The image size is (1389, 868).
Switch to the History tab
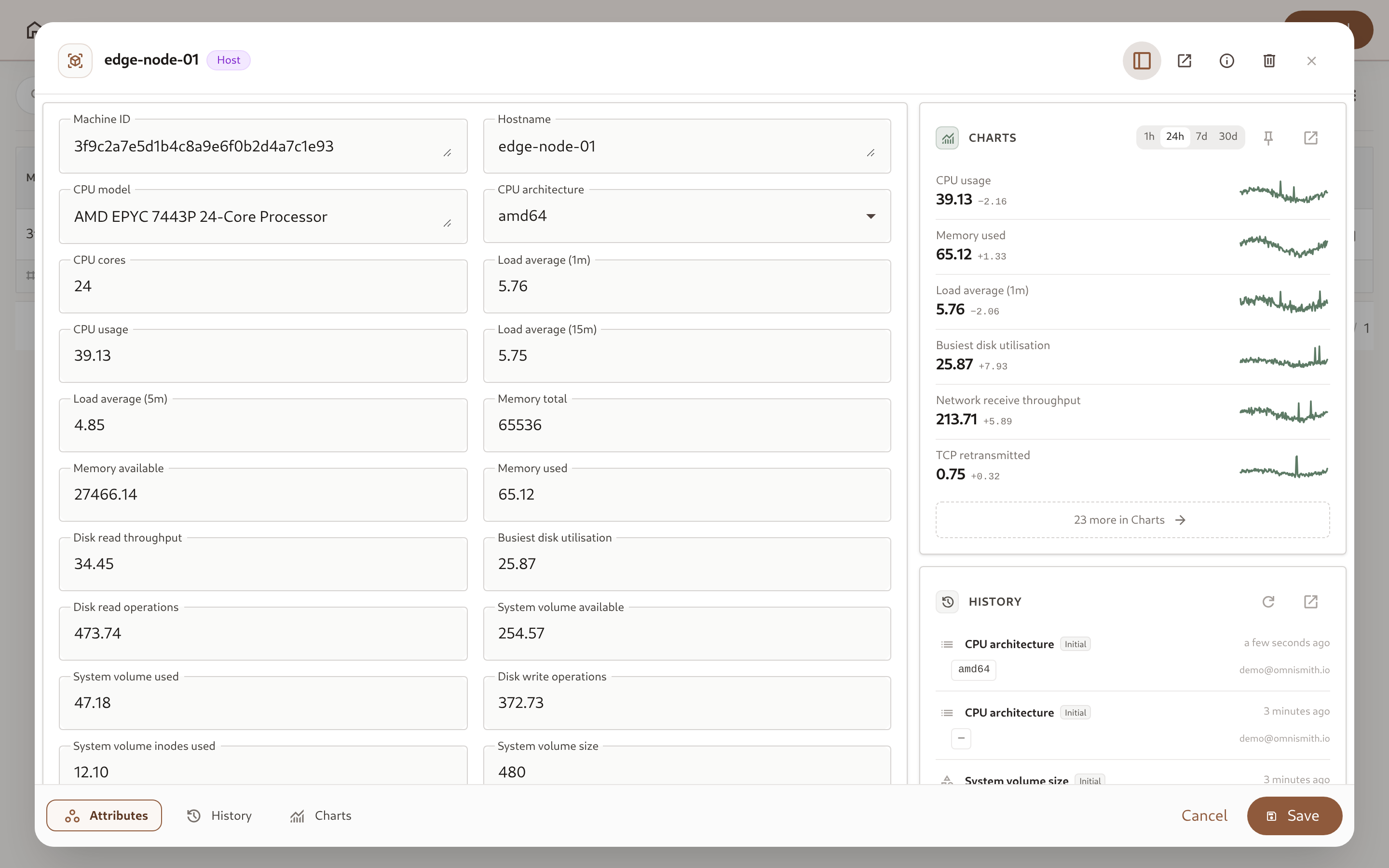point(219,815)
